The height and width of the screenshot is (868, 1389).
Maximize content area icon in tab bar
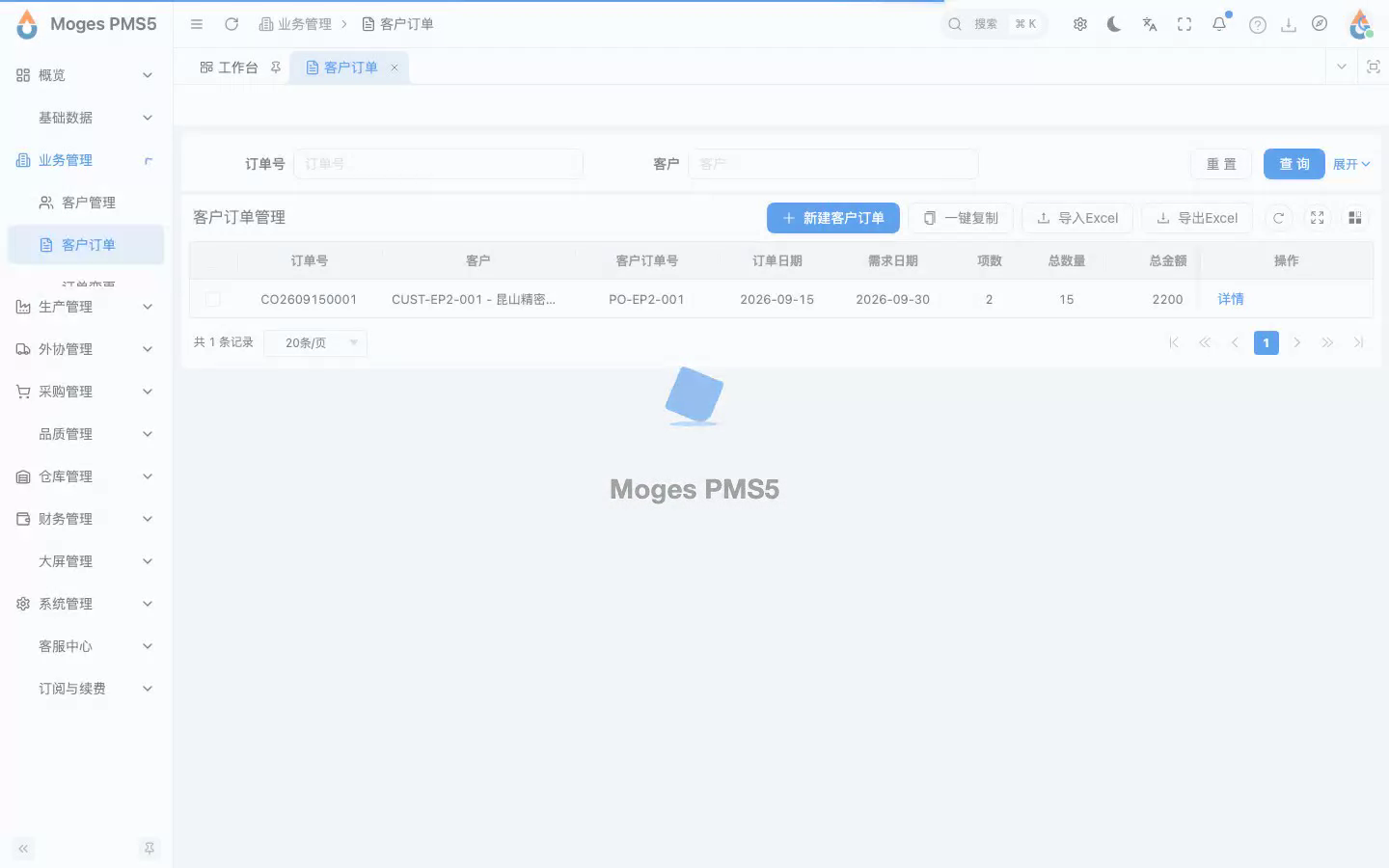click(x=1374, y=67)
